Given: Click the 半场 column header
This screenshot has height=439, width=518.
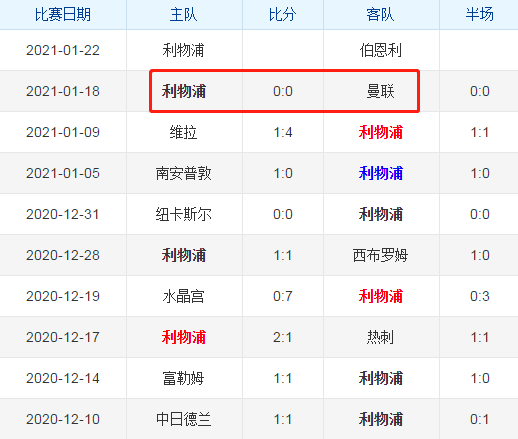Looking at the screenshot, I should (x=480, y=15).
